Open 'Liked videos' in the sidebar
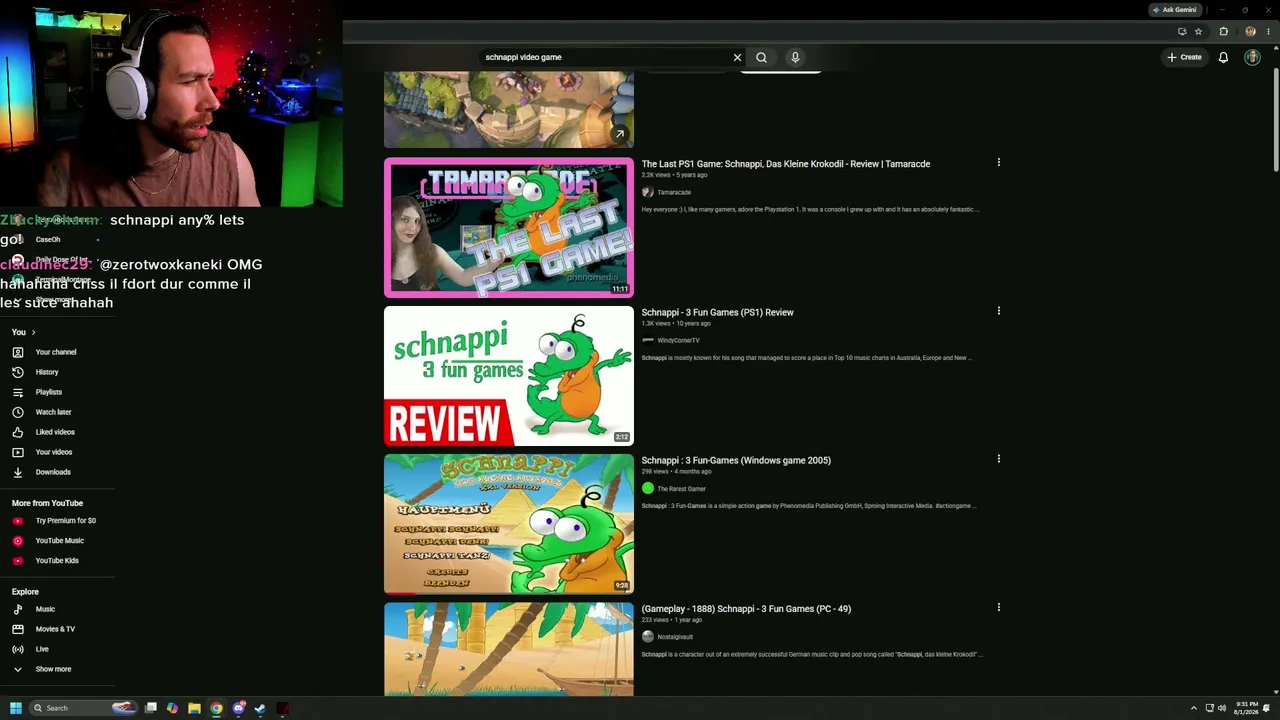 [x=57, y=432]
